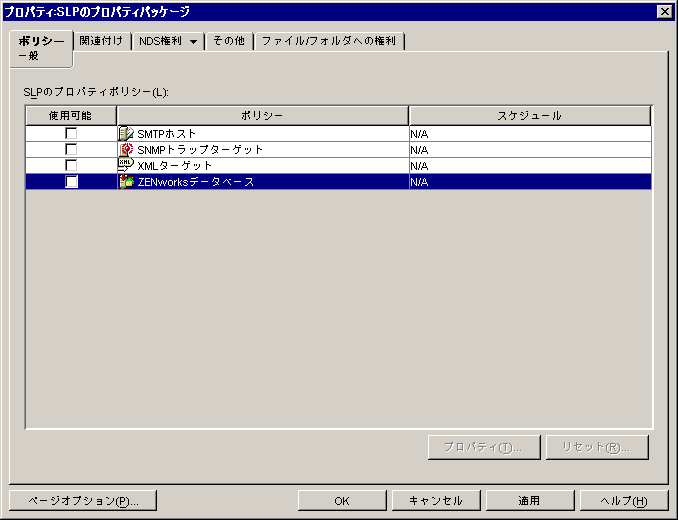678x520 pixels.
Task: Close the SLPのプロパティパッケージ dialog
Action: 664,12
